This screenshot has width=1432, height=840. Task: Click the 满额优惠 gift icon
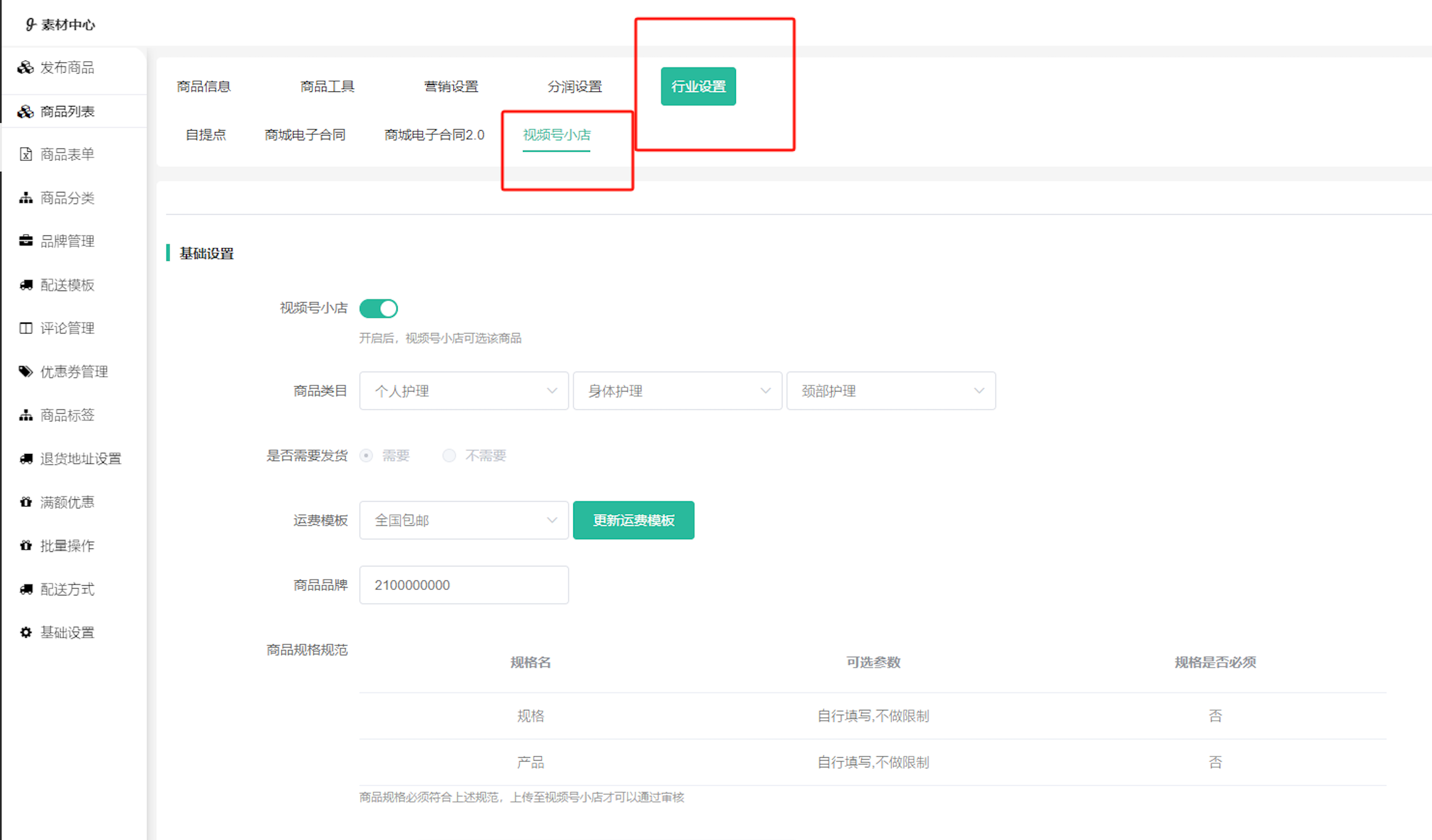tap(25, 502)
